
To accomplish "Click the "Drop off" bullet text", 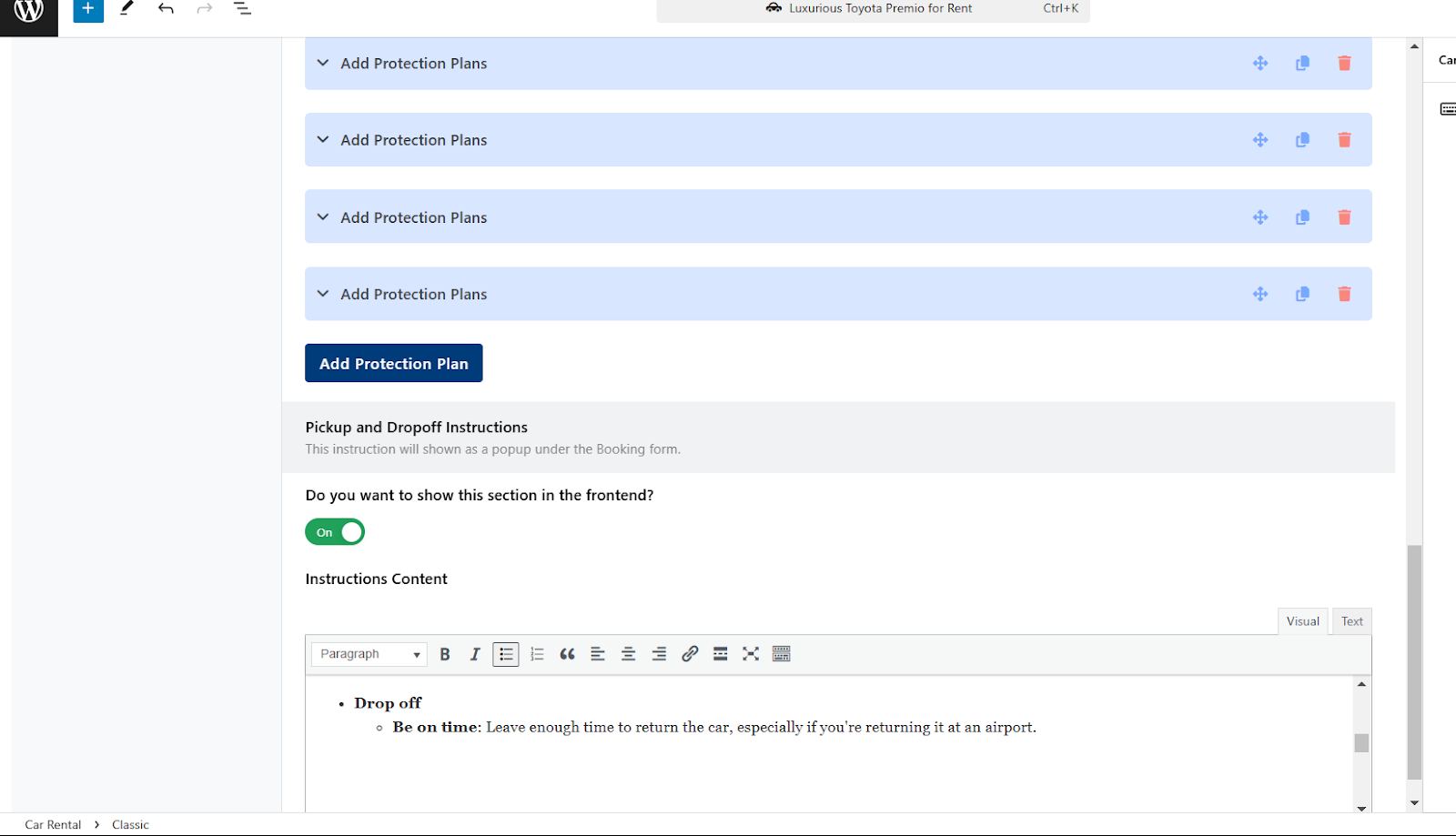I will coord(388,703).
